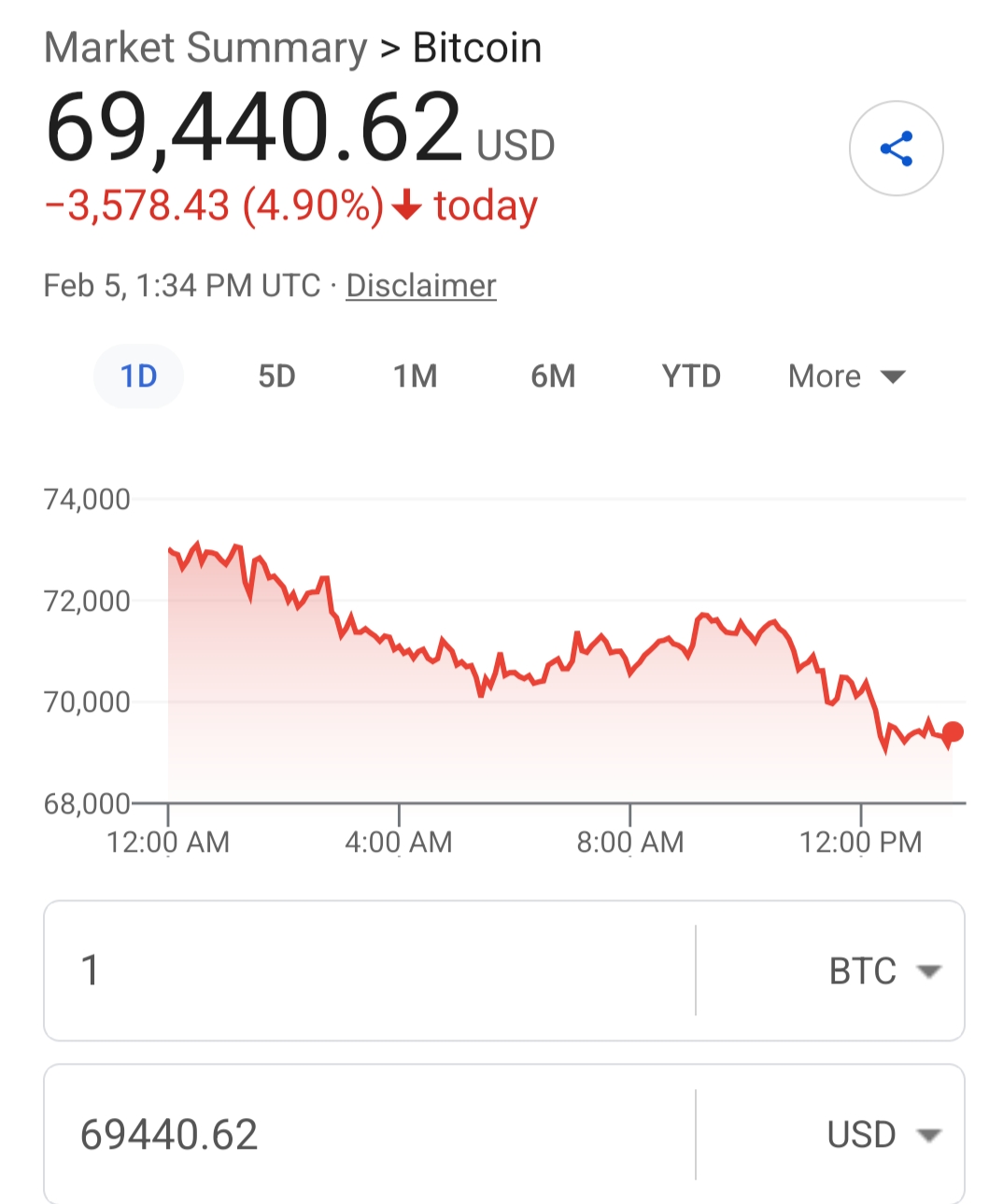This screenshot has height=1204, width=989.
Task: Switch to the 5D chart range
Action: tap(276, 376)
